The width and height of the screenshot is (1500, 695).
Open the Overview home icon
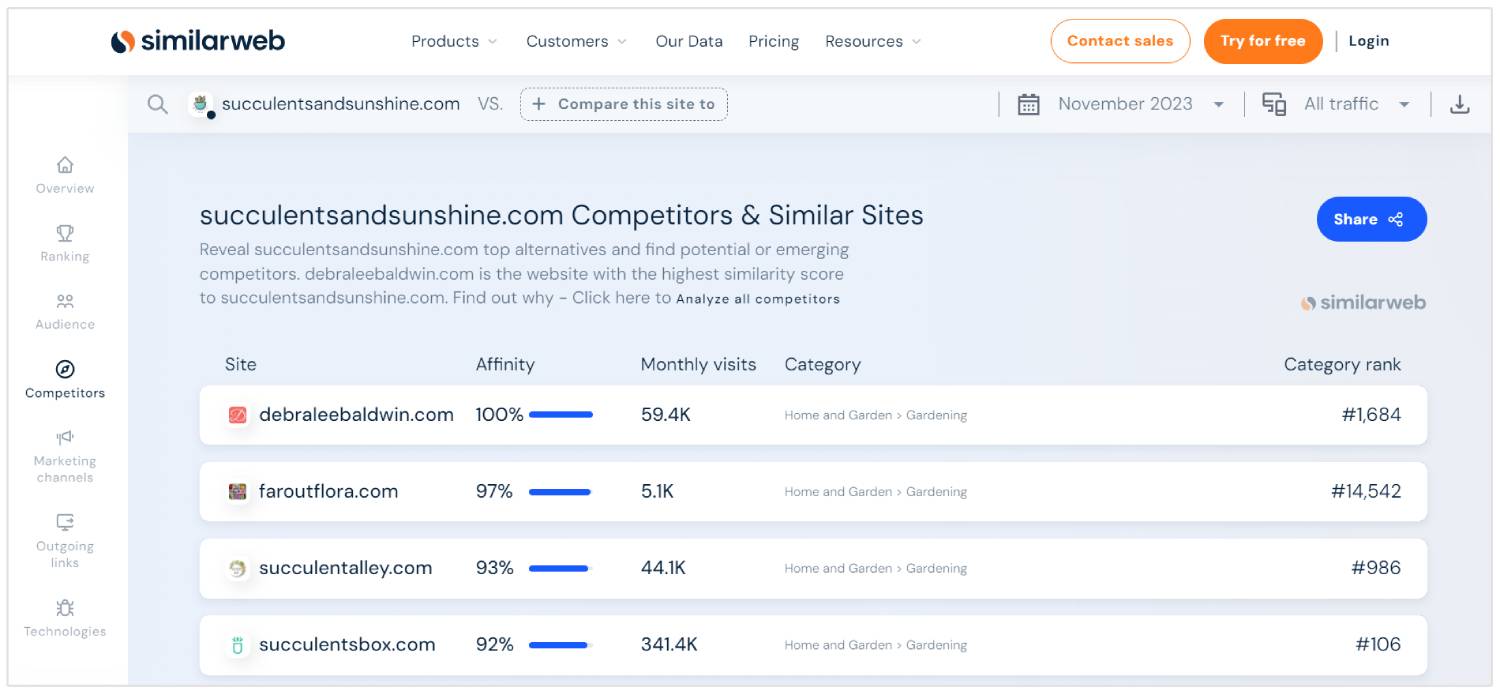65,165
